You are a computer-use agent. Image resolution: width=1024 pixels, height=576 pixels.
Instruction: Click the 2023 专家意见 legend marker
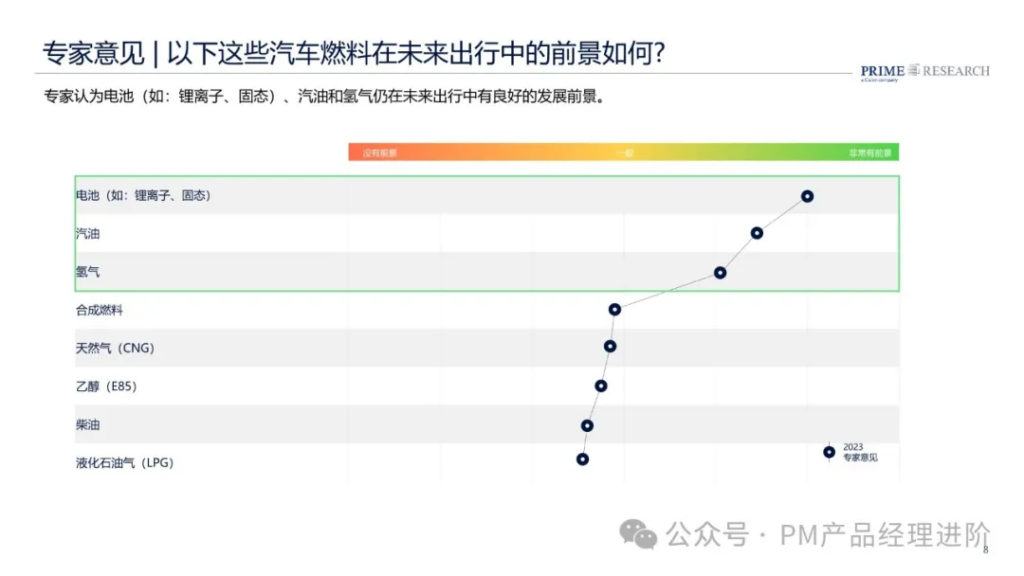click(x=829, y=452)
